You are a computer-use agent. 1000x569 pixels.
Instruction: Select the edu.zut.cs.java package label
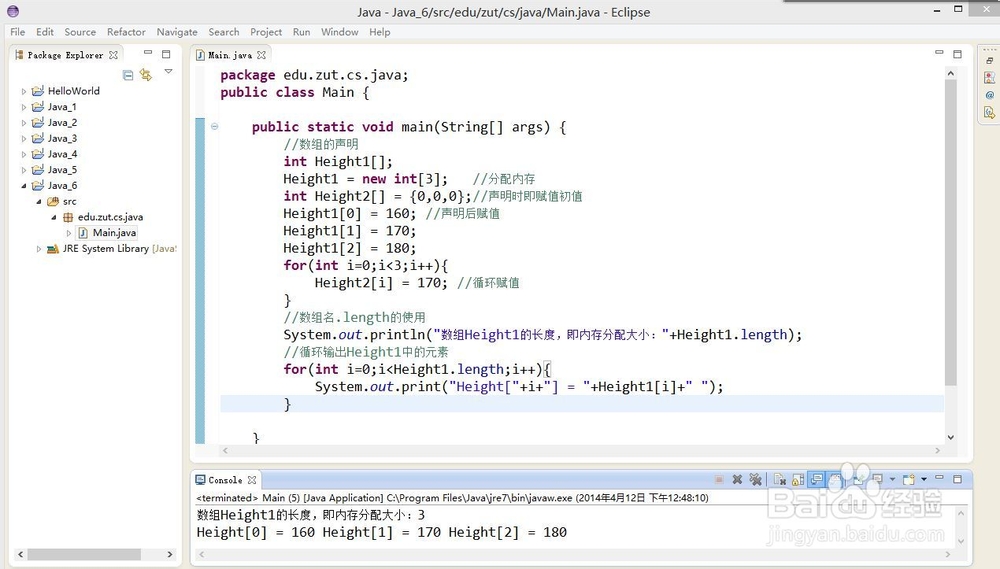coord(110,218)
